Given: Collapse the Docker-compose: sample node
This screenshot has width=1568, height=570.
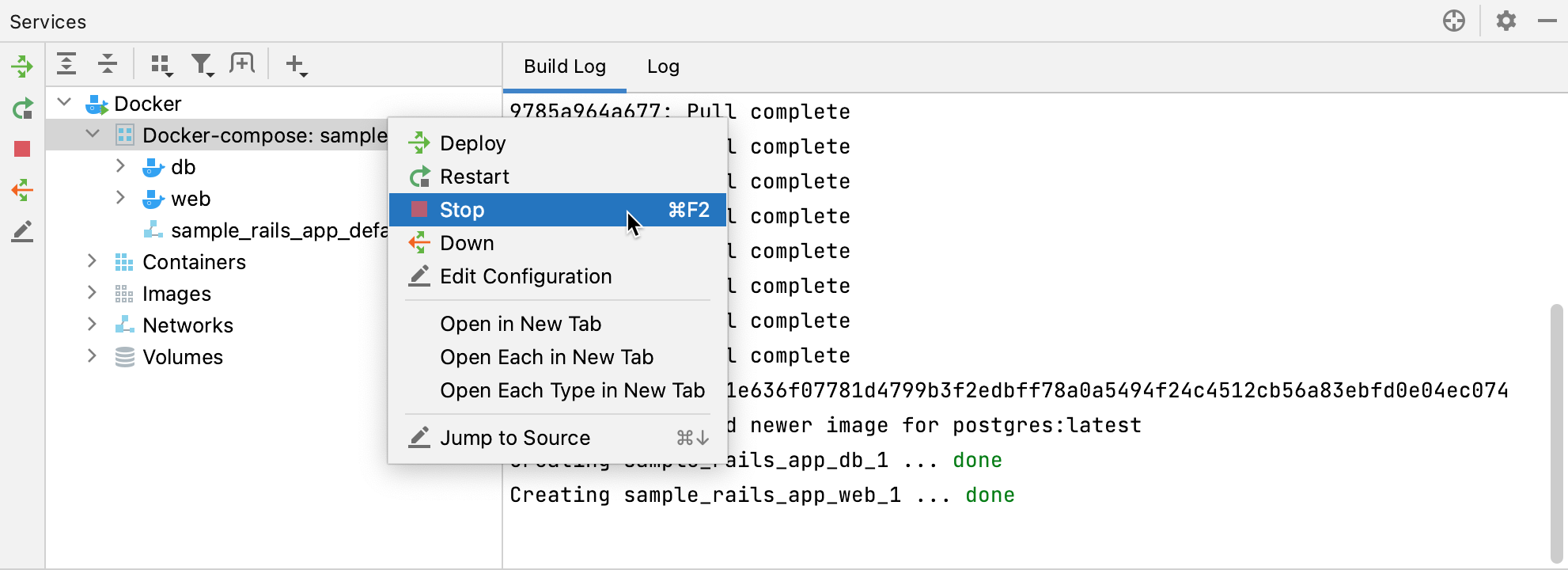Looking at the screenshot, I should tap(92, 135).
